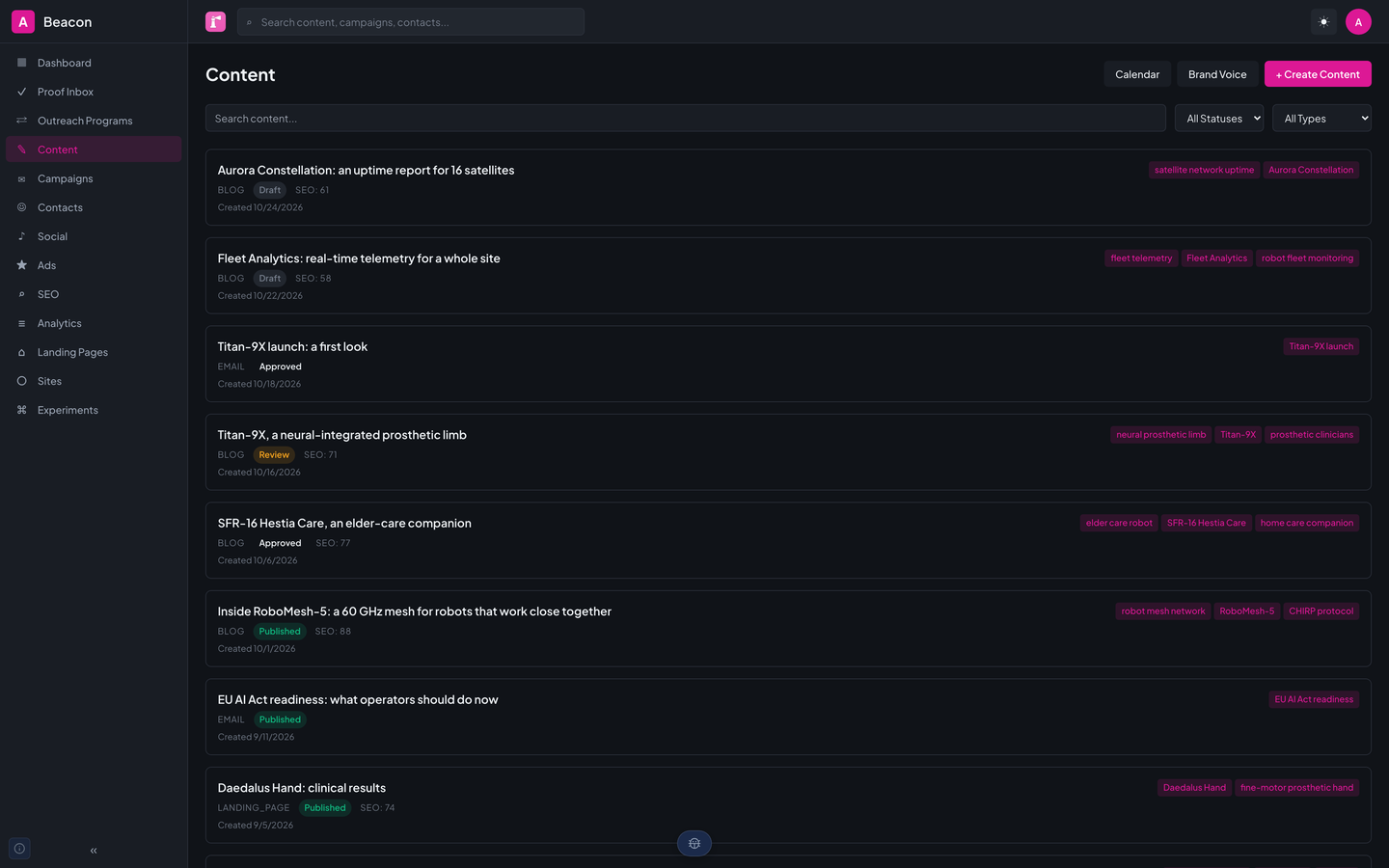Screen dimensions: 1389x868
Task: Open Brand Voice
Action: click(x=1217, y=74)
